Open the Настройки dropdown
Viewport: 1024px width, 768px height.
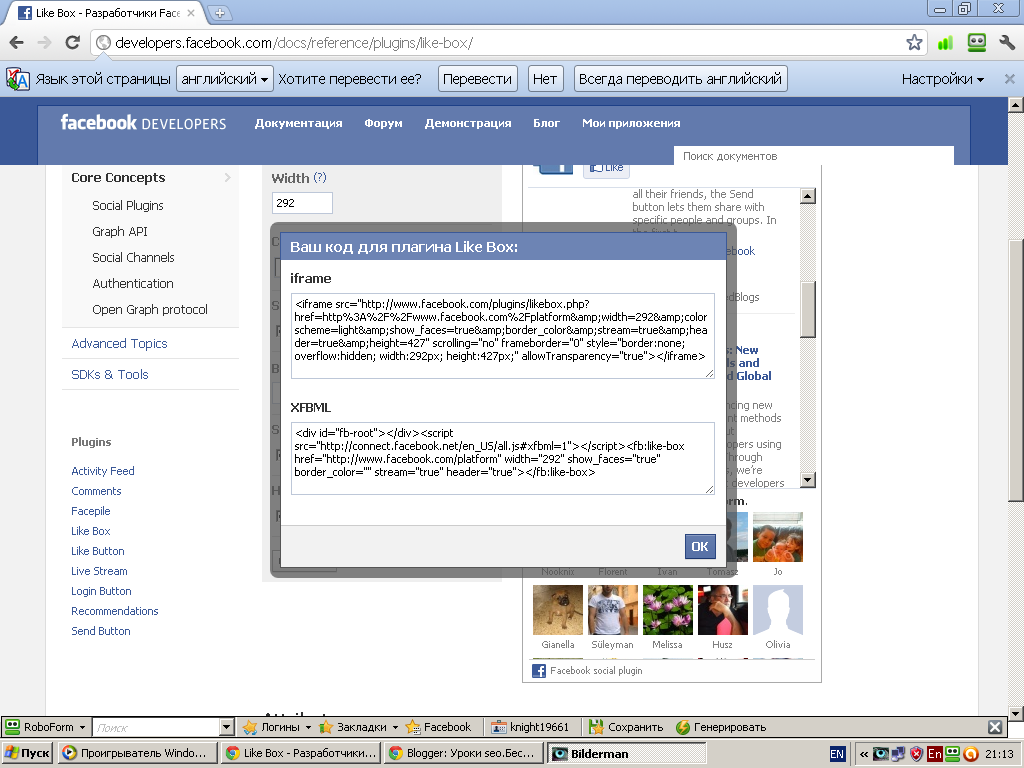[942, 79]
